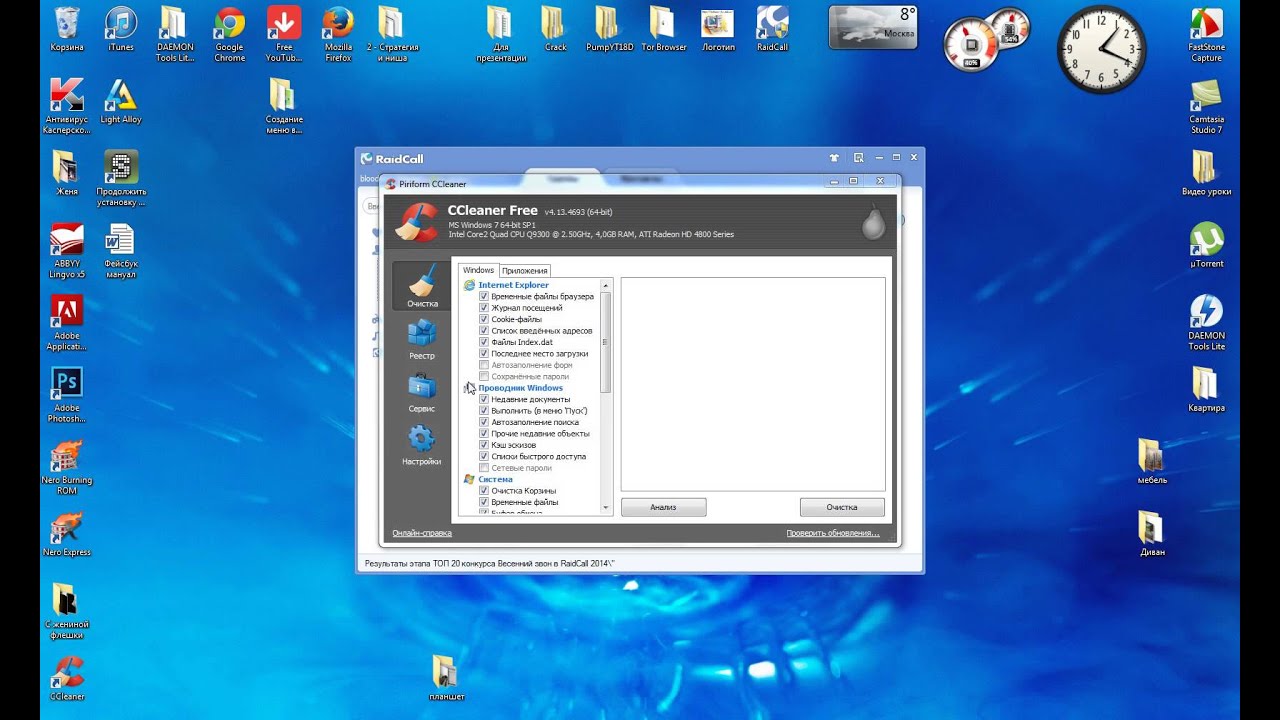Open the Camtasia Studio 7 shortcut
The image size is (1280, 720).
point(1206,106)
